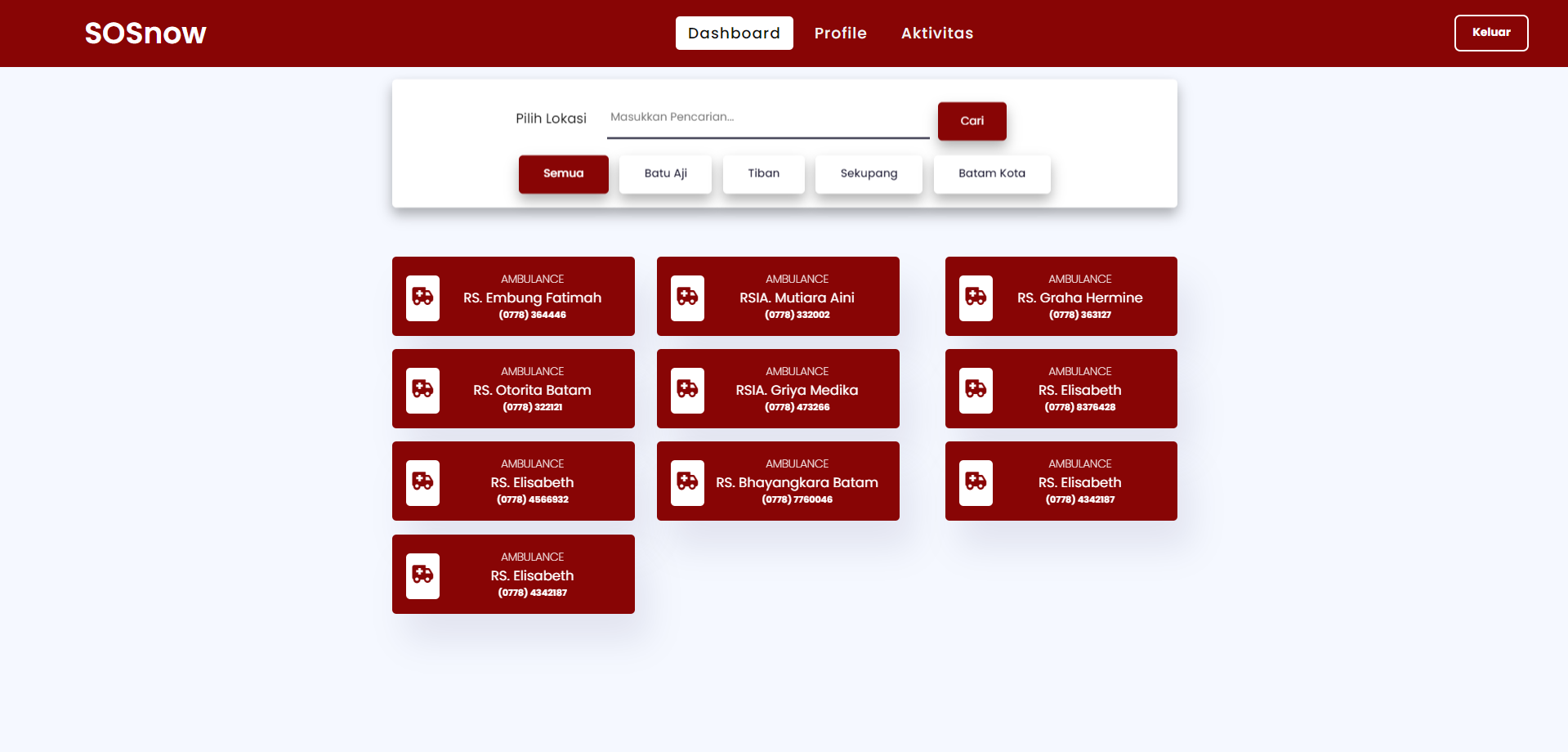Click the ambulance icon on RS. Elisabeth (0778) 4566932 card
This screenshot has height=752, width=1568.
coord(422,482)
